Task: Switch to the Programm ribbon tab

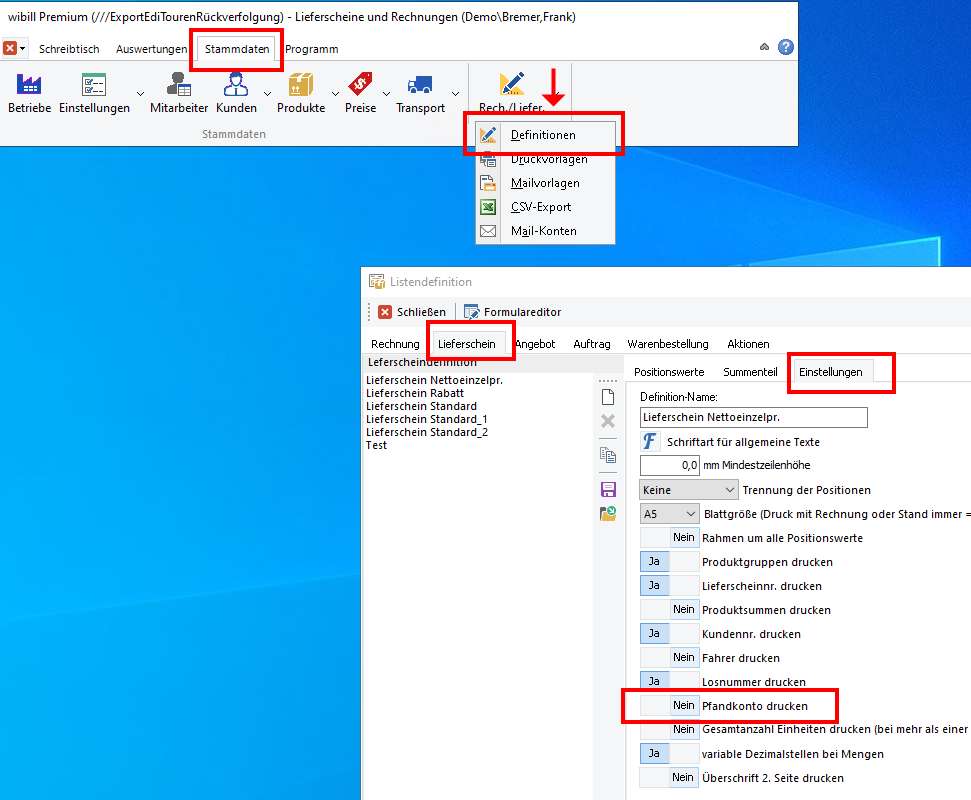Action: 311,49
